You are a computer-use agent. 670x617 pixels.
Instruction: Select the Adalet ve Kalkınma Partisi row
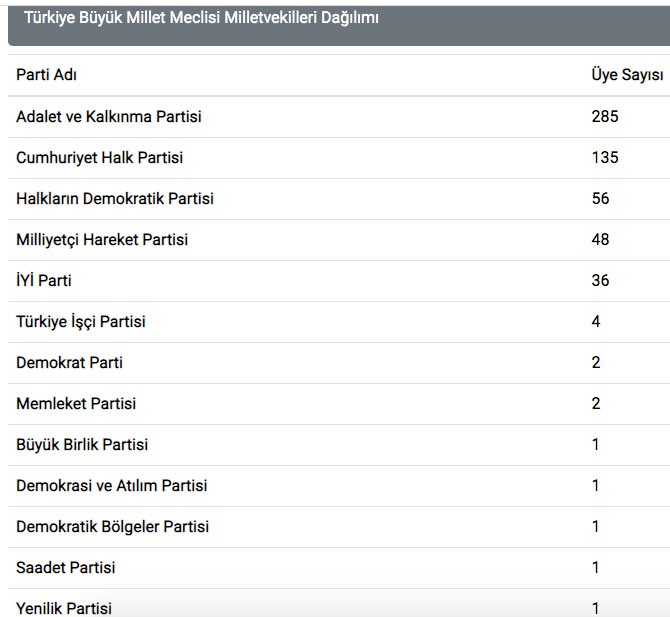click(x=109, y=117)
